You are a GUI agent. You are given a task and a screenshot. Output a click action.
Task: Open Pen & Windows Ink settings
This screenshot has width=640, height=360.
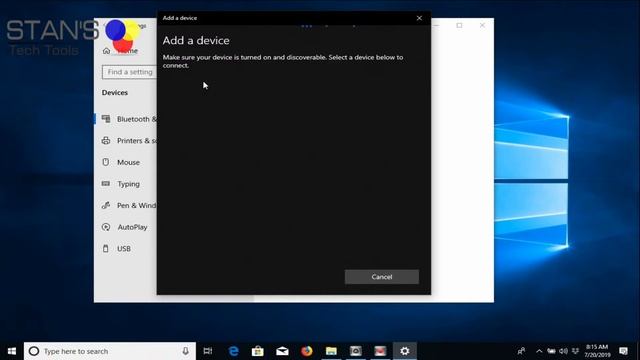tap(136, 205)
